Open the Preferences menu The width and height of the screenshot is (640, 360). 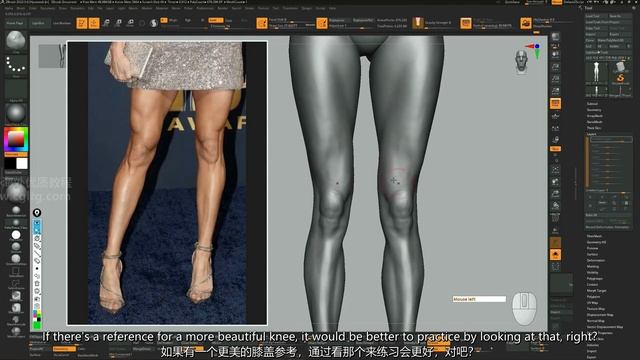coord(205,8)
